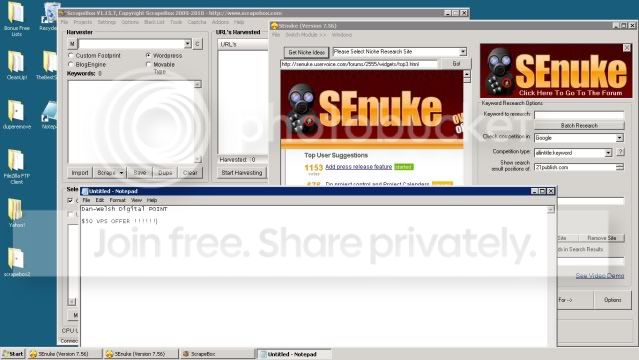
Task: Expand the Harvester footprint dropdown
Action: (x=187, y=44)
